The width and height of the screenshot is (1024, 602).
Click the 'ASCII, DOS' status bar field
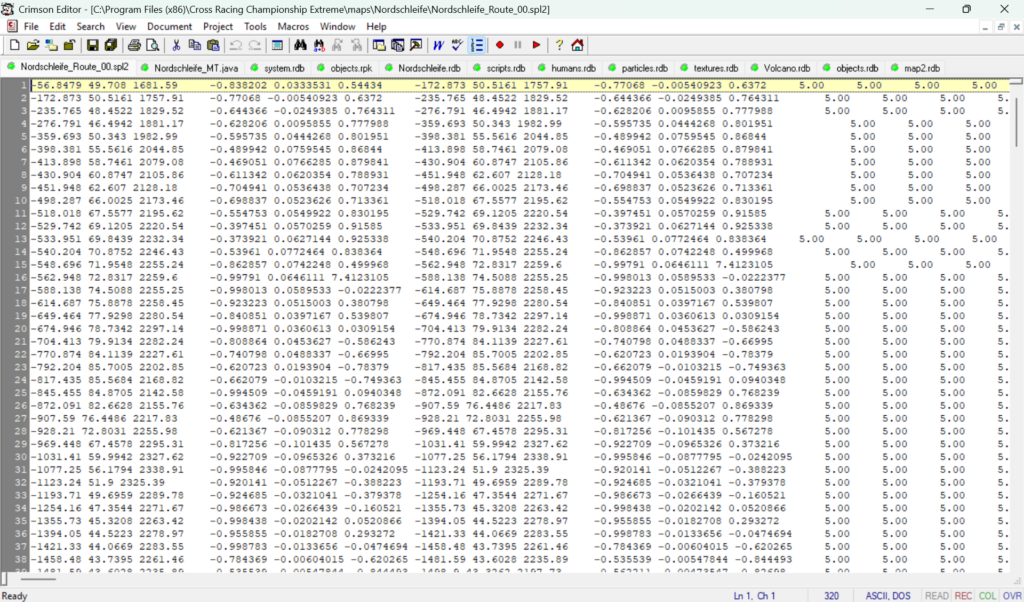point(888,595)
